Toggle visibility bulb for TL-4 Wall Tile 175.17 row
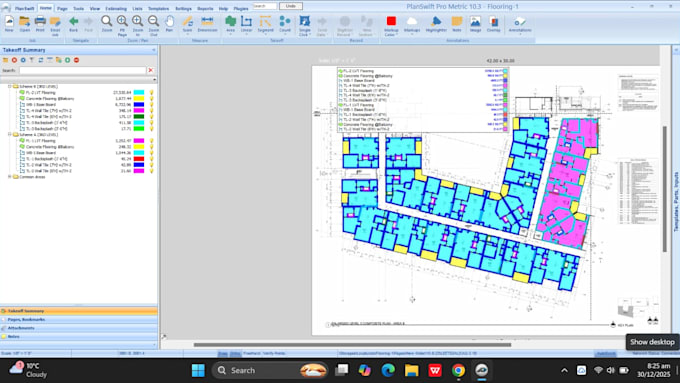 click(152, 117)
